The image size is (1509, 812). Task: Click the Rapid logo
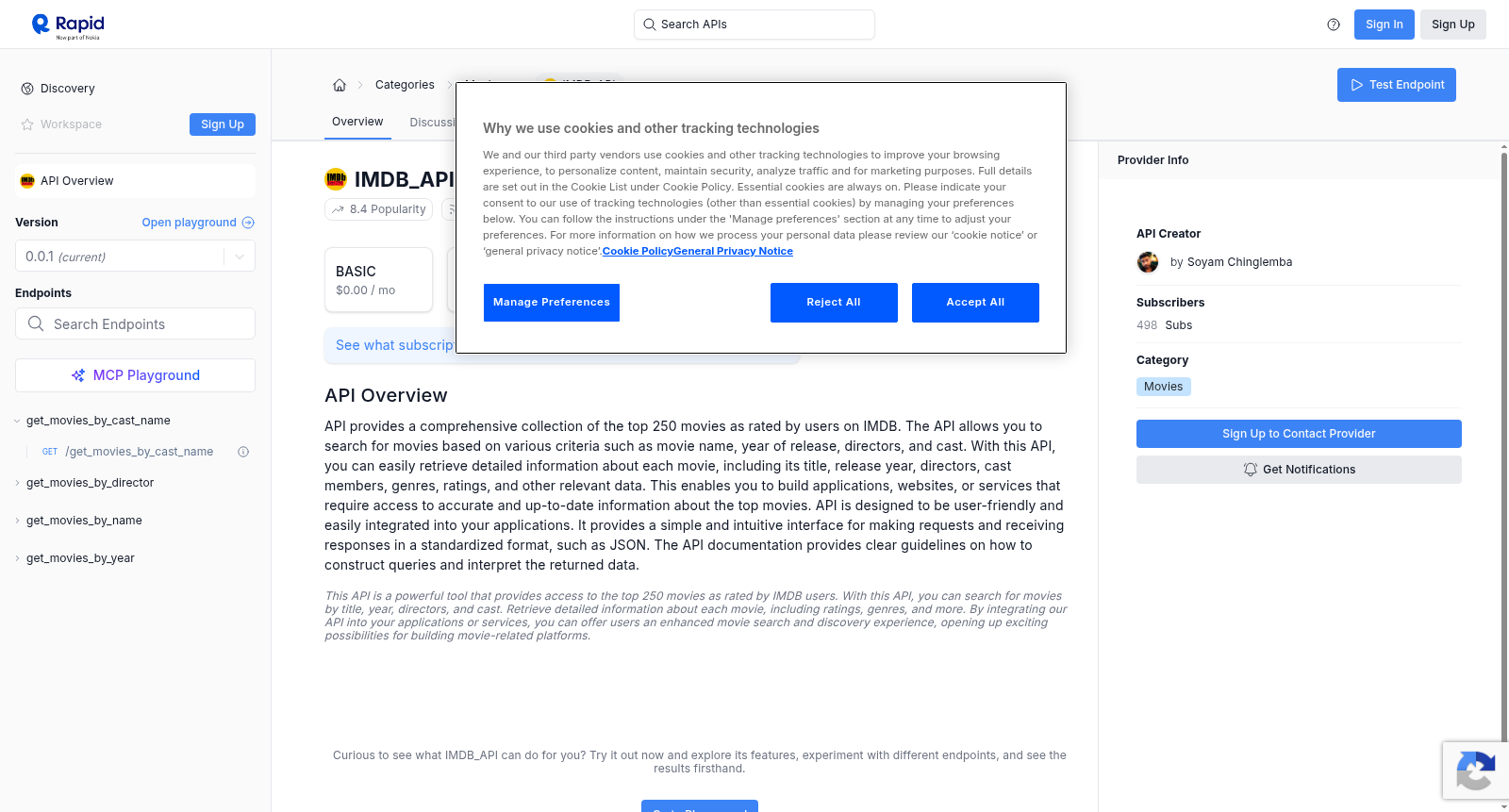68,25
